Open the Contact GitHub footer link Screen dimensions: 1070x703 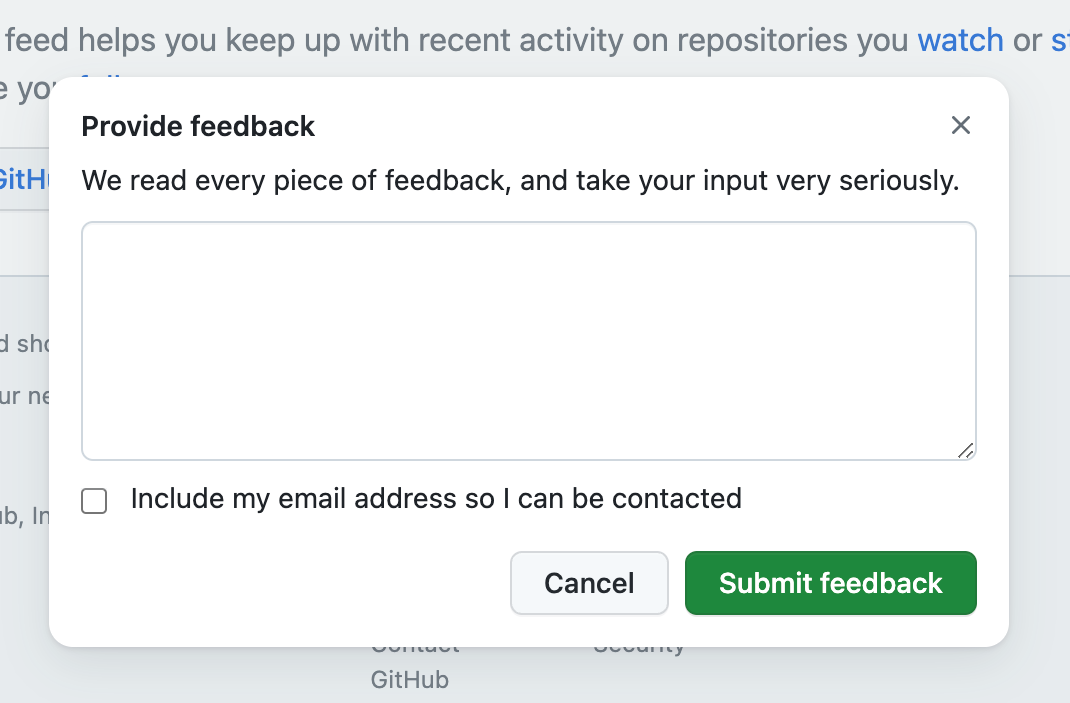click(x=412, y=662)
